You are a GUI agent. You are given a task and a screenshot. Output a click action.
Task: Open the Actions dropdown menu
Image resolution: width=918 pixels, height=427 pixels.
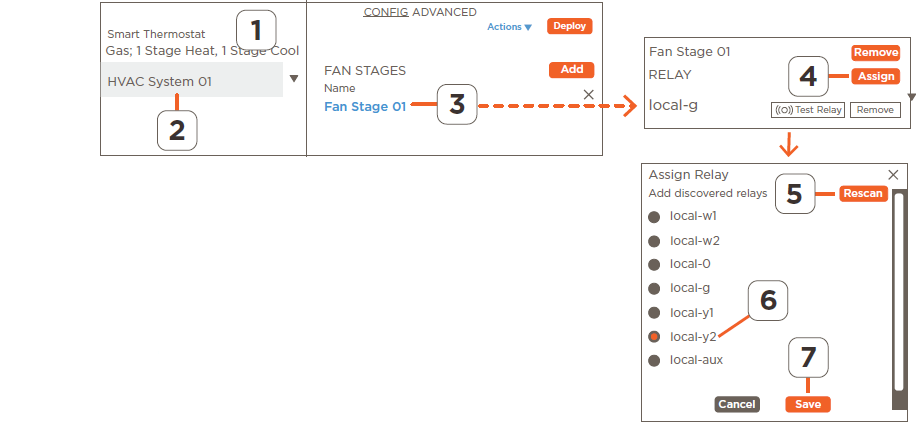(509, 27)
